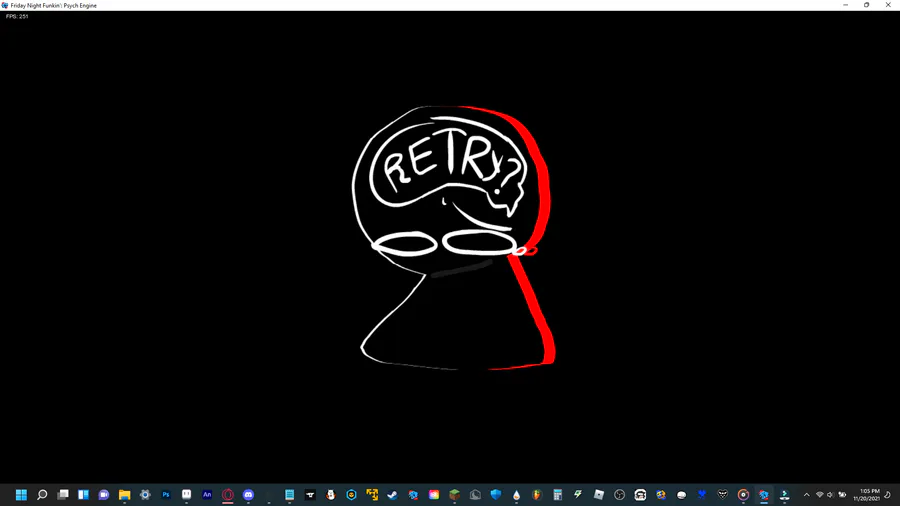Open the volume speaker tray icon
This screenshot has height=506, width=900.
831,495
